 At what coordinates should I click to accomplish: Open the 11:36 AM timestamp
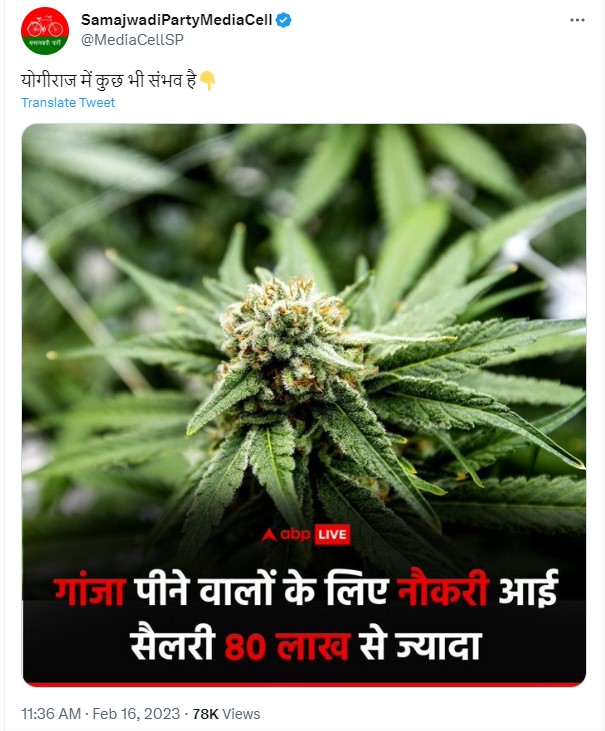[x=51, y=714]
